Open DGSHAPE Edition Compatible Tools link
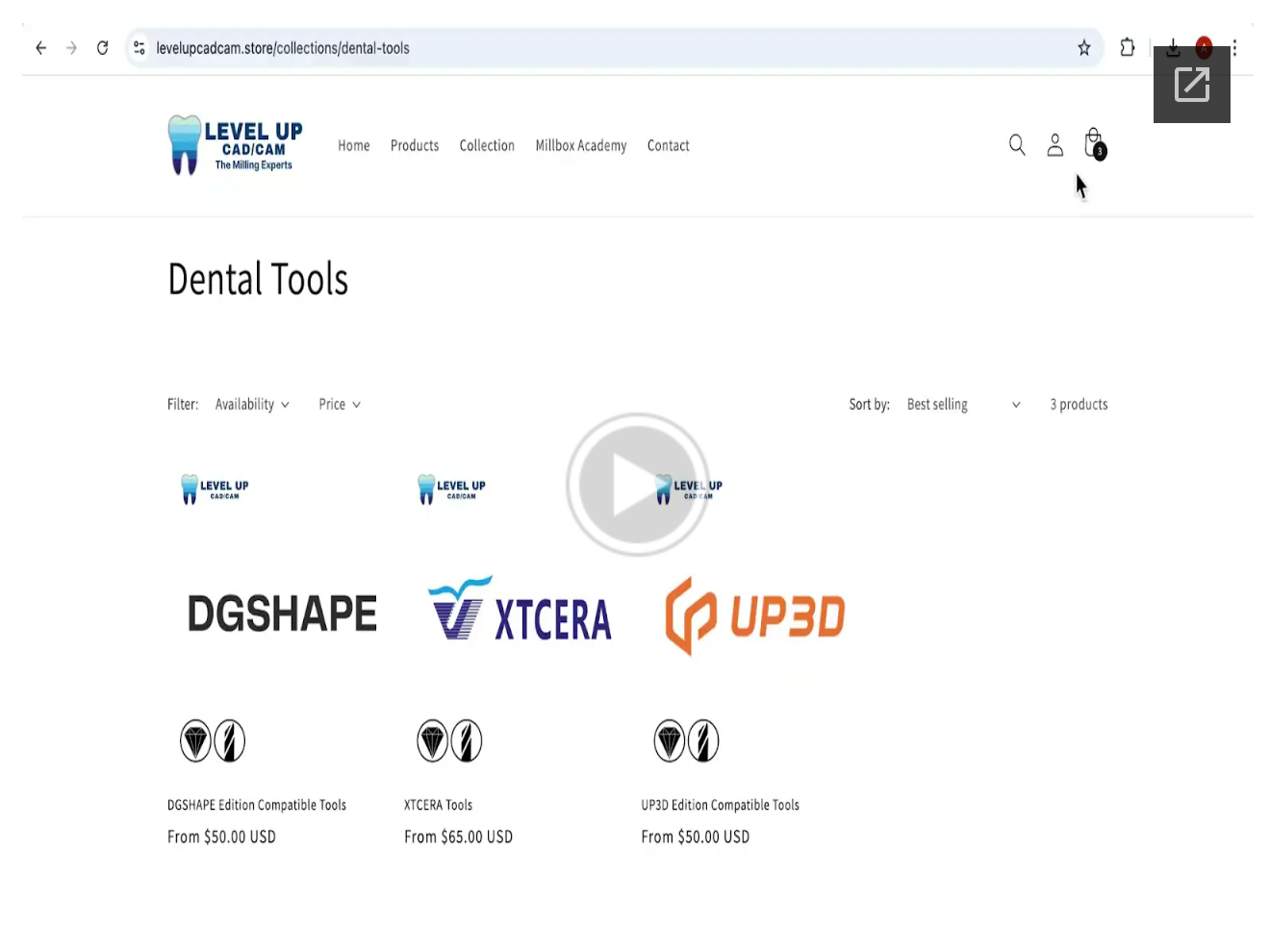This screenshot has width=1270, height=952. pos(257,805)
